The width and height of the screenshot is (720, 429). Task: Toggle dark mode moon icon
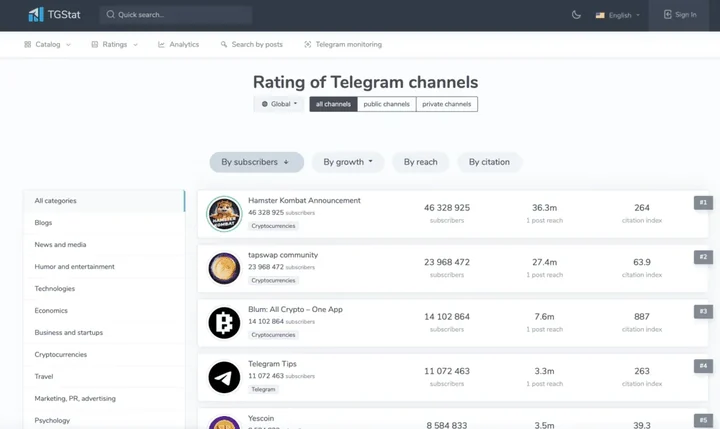pyautogui.click(x=576, y=15)
